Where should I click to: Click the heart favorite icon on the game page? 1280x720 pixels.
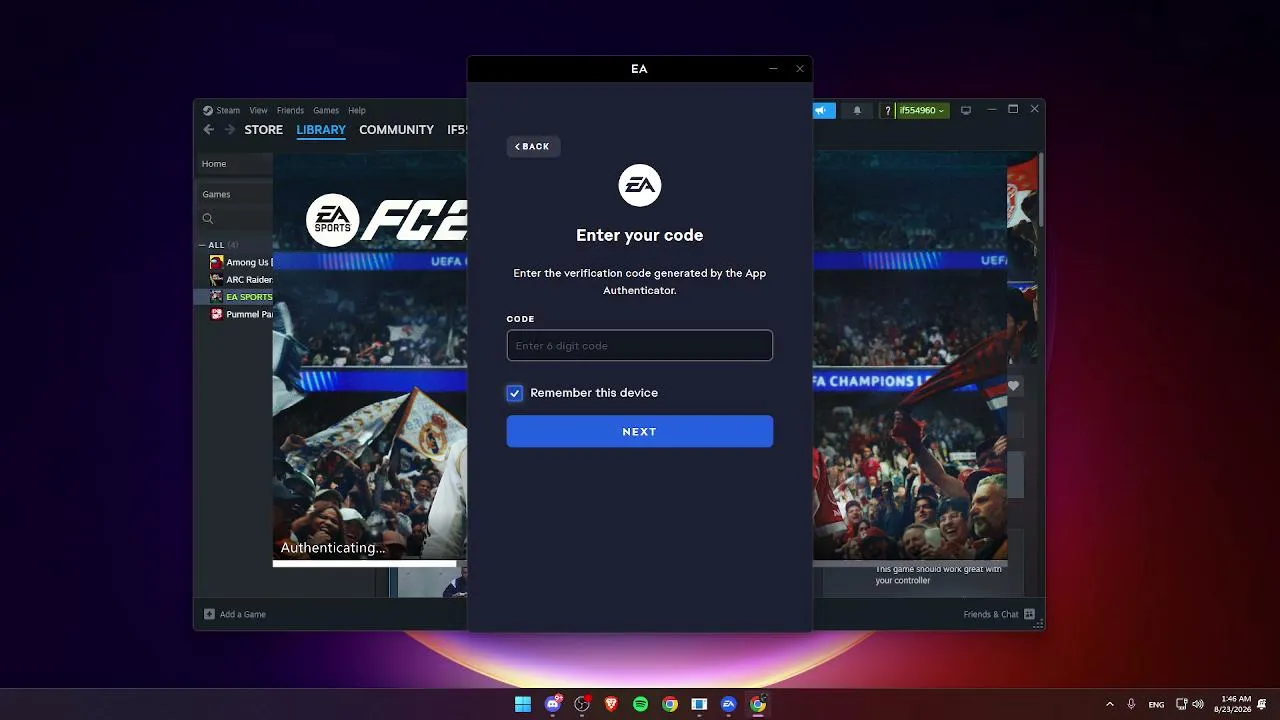(1013, 386)
